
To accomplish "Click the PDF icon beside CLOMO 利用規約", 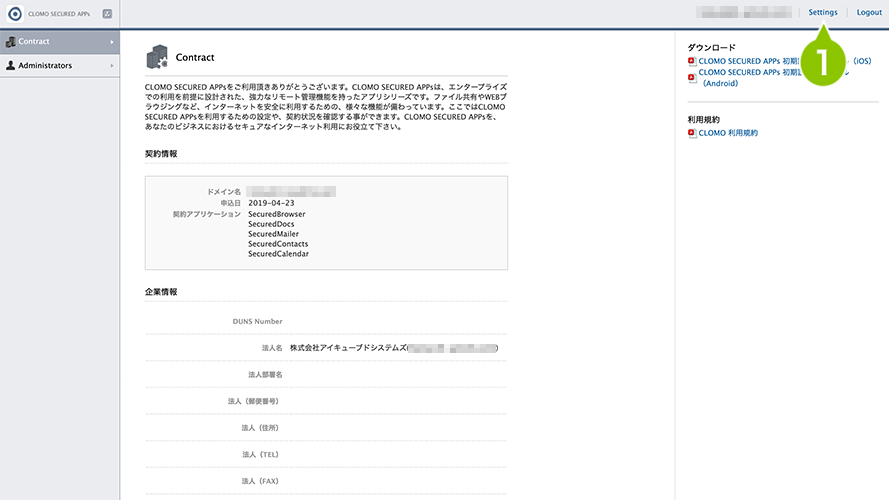I will coord(692,133).
